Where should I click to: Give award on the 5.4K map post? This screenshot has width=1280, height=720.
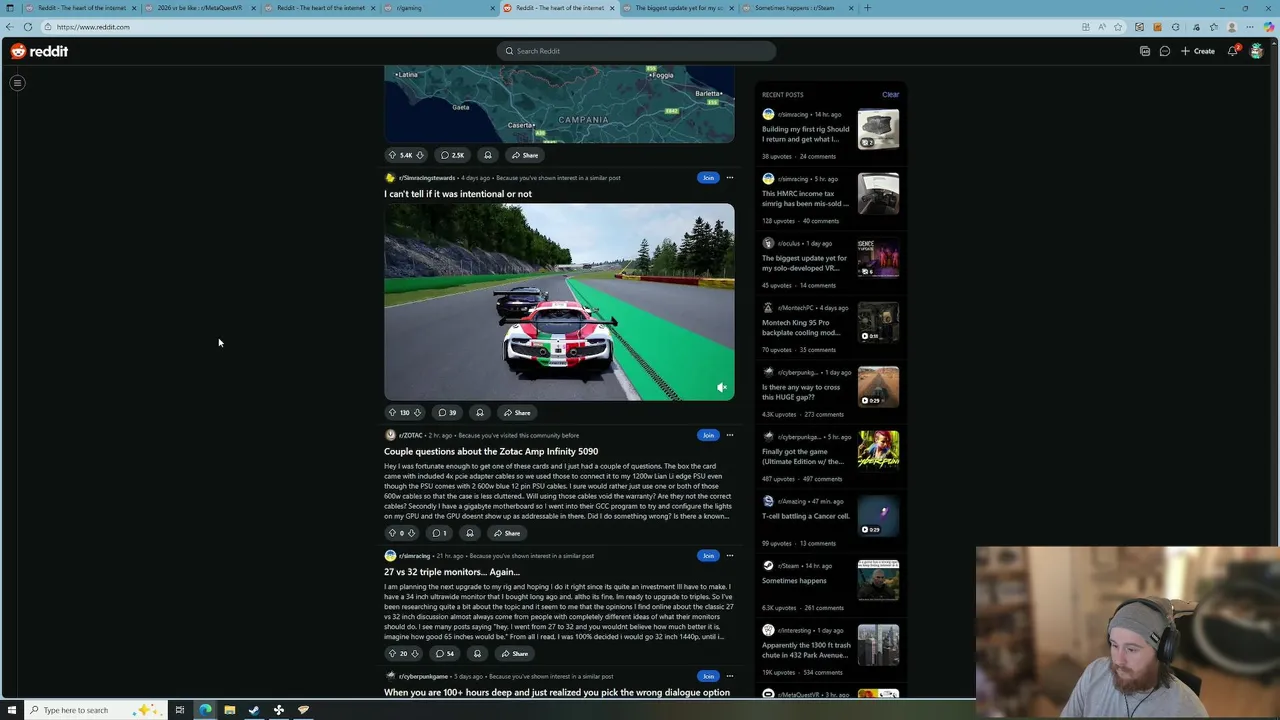488,155
